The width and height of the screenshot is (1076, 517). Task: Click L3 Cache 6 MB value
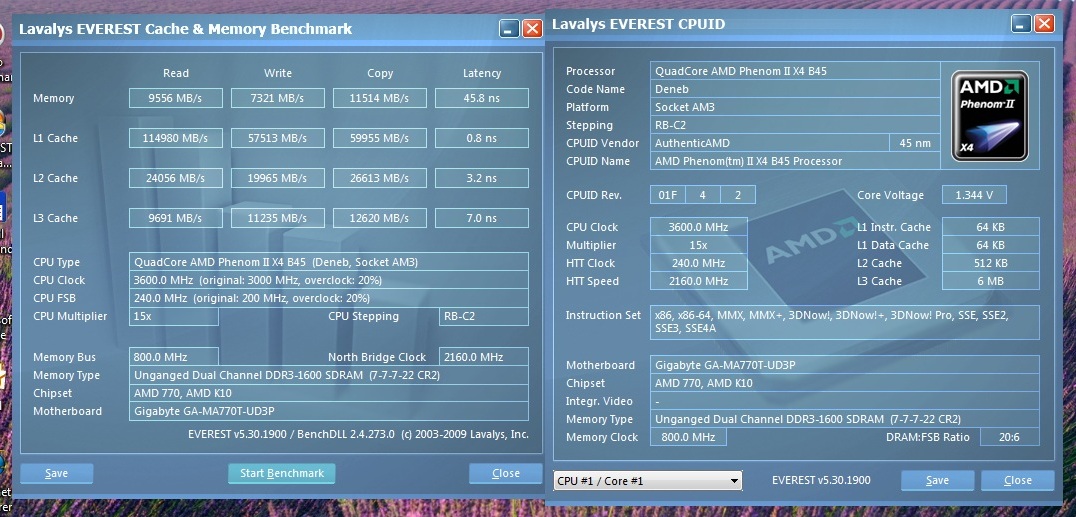pos(991,281)
